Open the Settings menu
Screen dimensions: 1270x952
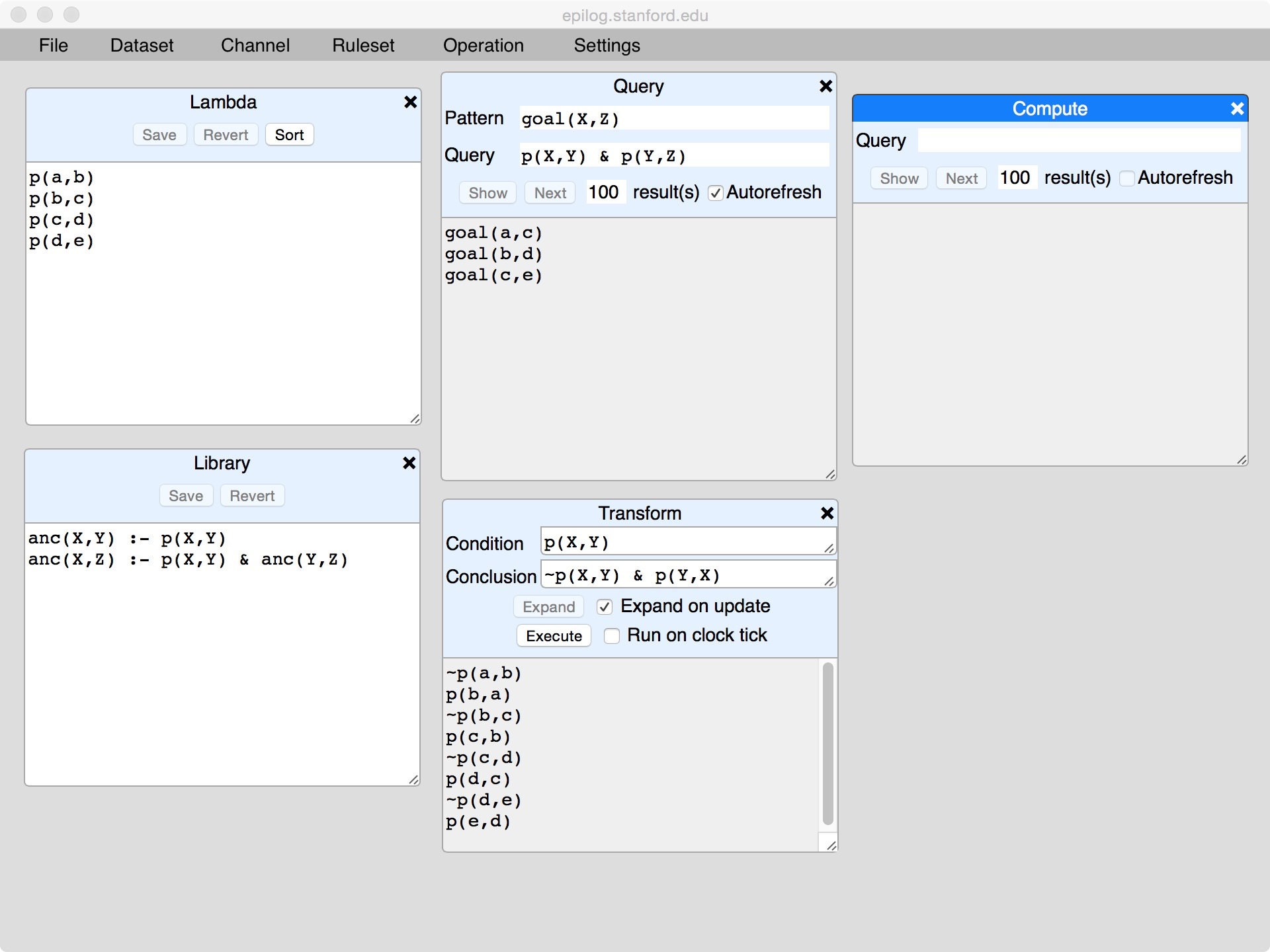[x=607, y=45]
